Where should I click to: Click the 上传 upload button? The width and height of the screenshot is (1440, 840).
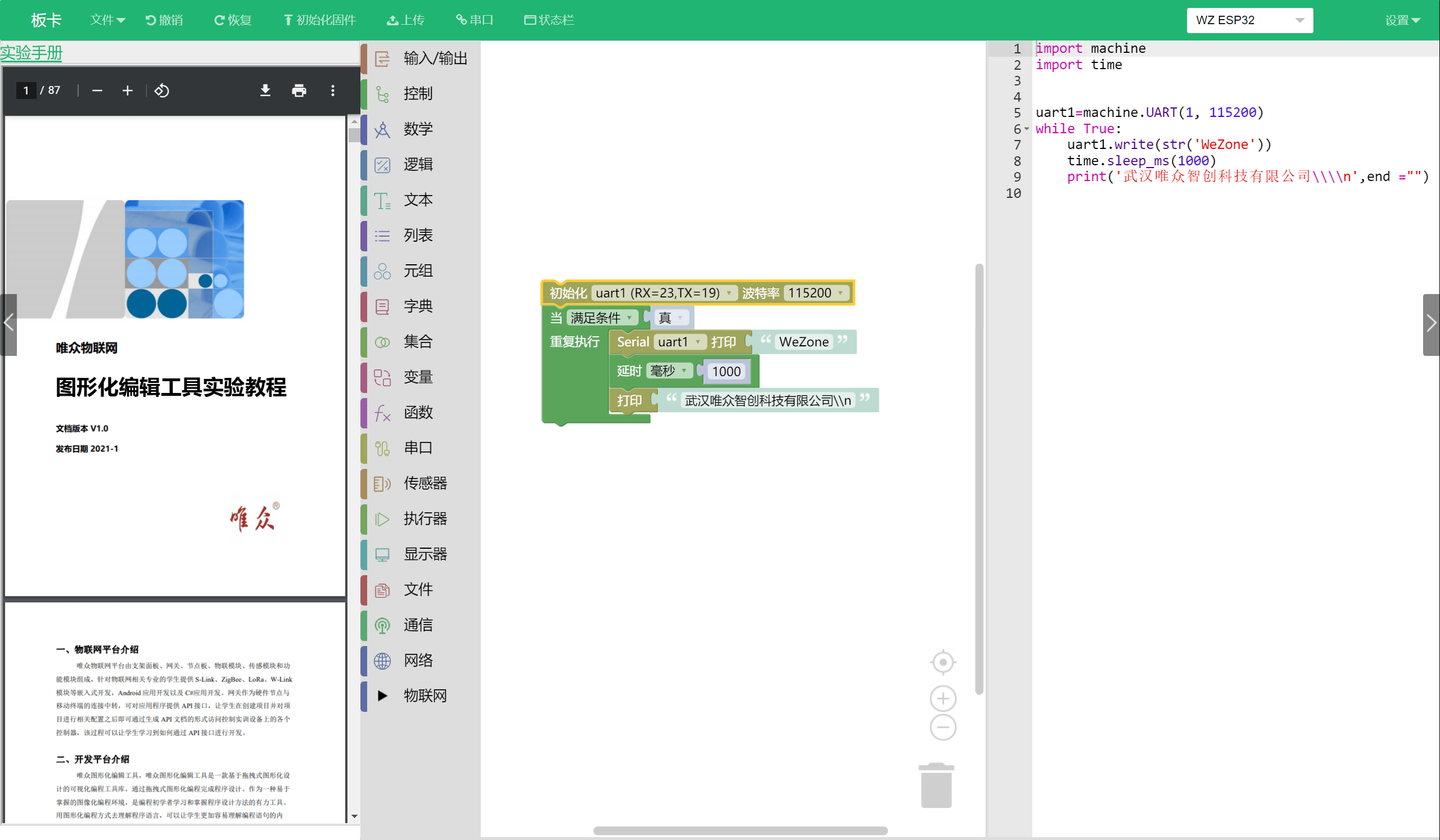[406, 20]
